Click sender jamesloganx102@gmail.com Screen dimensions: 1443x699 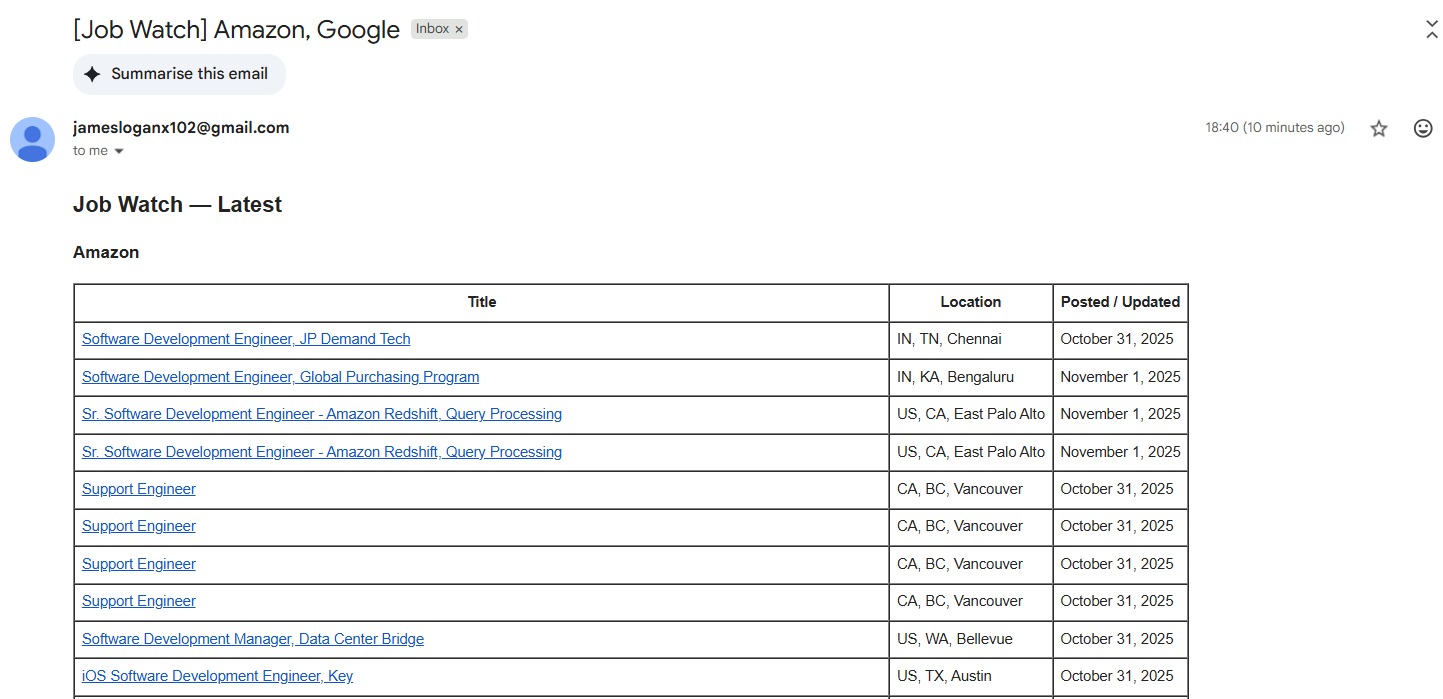point(181,128)
